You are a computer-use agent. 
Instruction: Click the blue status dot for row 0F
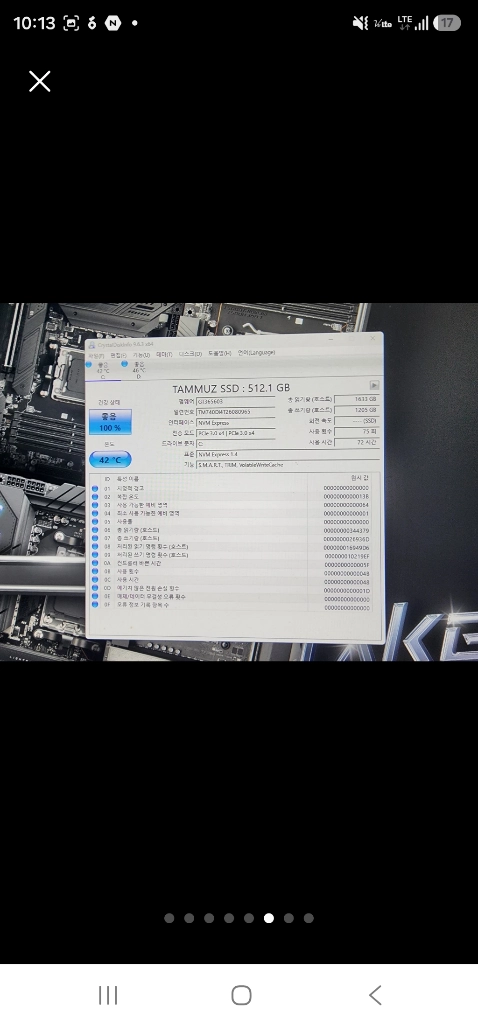point(95,605)
